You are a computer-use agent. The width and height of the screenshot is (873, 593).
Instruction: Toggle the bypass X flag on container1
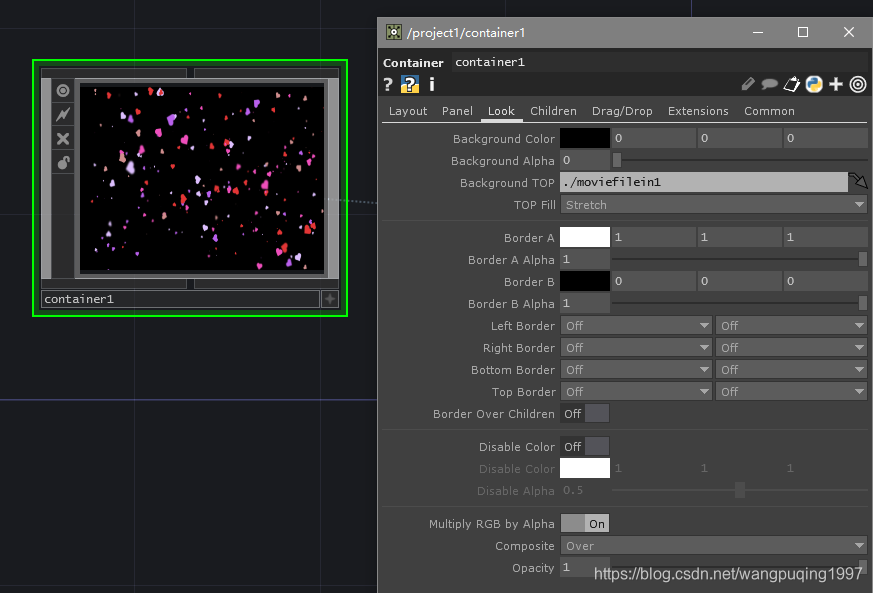(x=63, y=138)
